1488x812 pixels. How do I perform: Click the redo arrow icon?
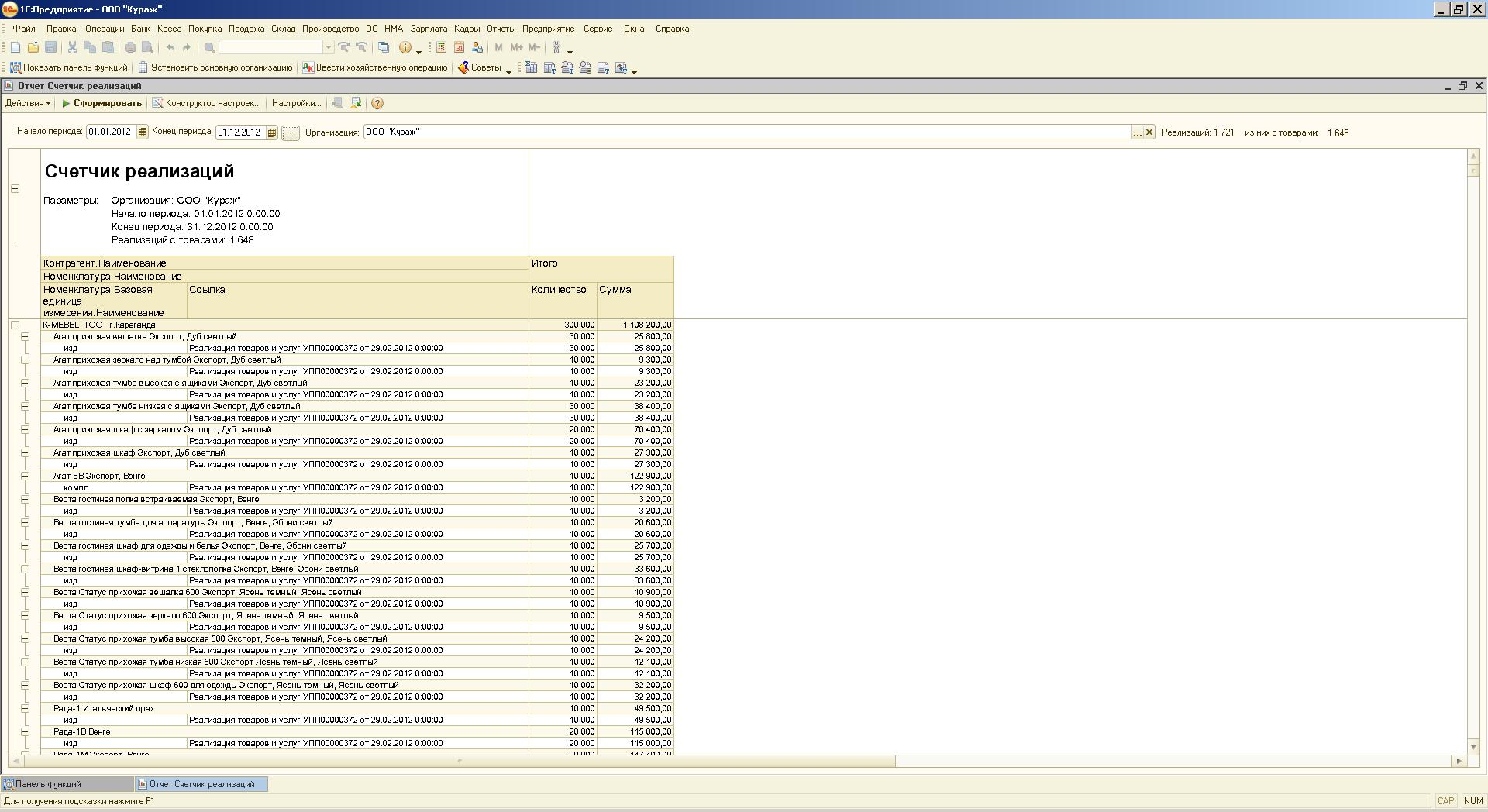(187, 47)
